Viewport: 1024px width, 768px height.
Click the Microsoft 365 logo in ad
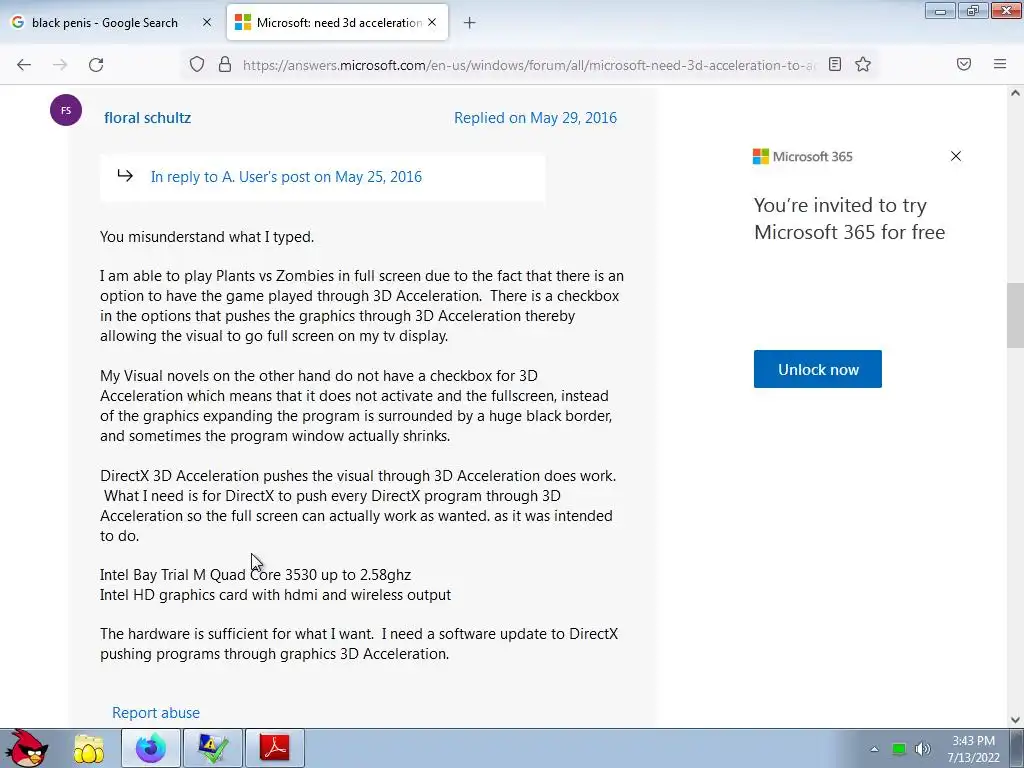click(803, 156)
